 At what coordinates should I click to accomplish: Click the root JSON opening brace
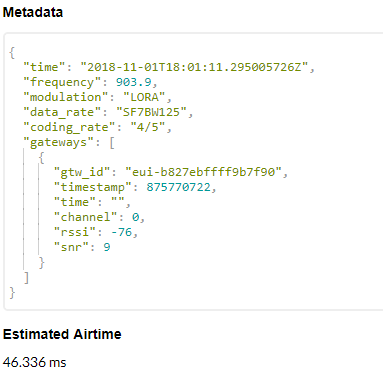click(12, 52)
